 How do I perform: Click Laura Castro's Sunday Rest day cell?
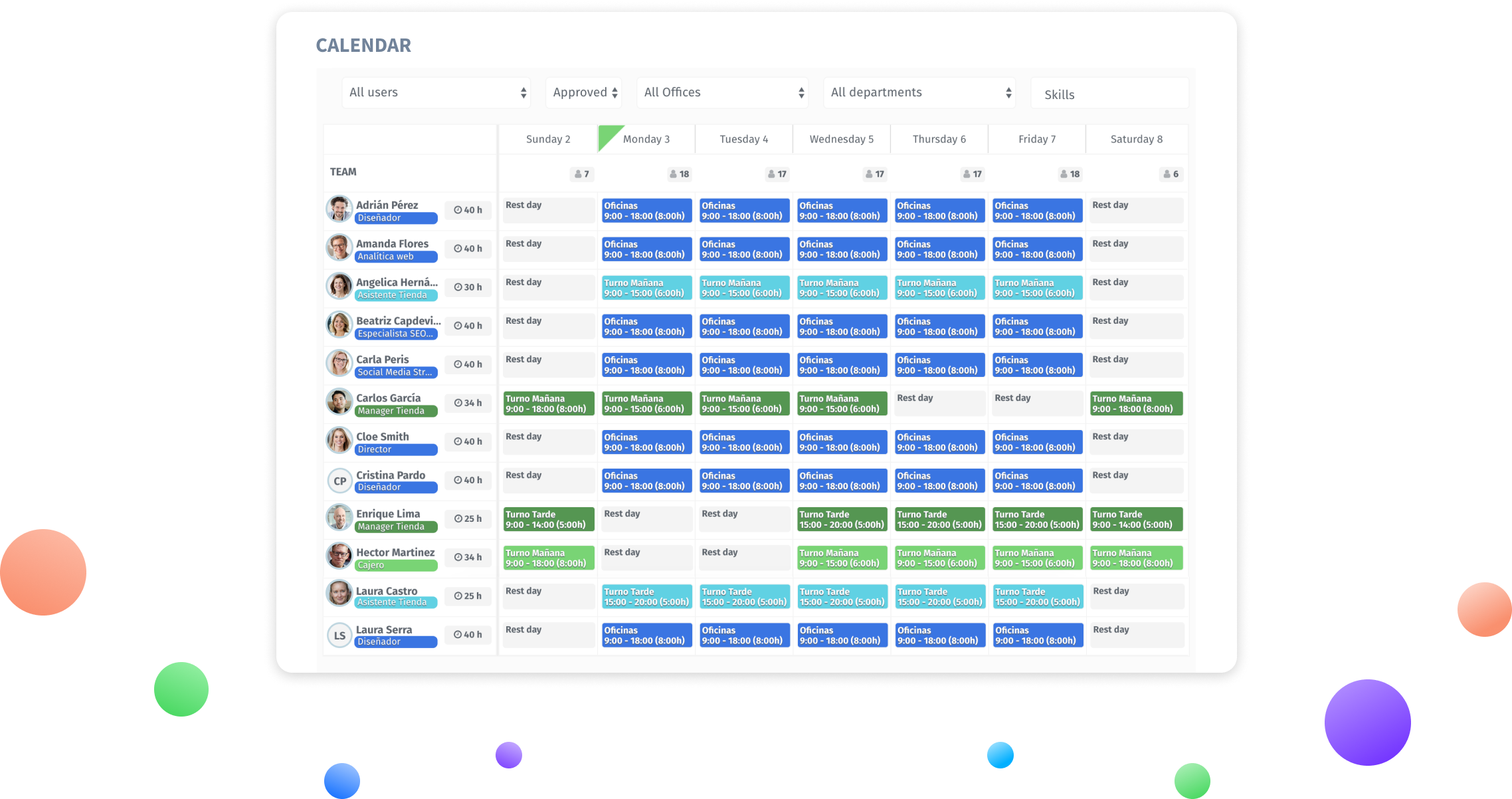[548, 596]
